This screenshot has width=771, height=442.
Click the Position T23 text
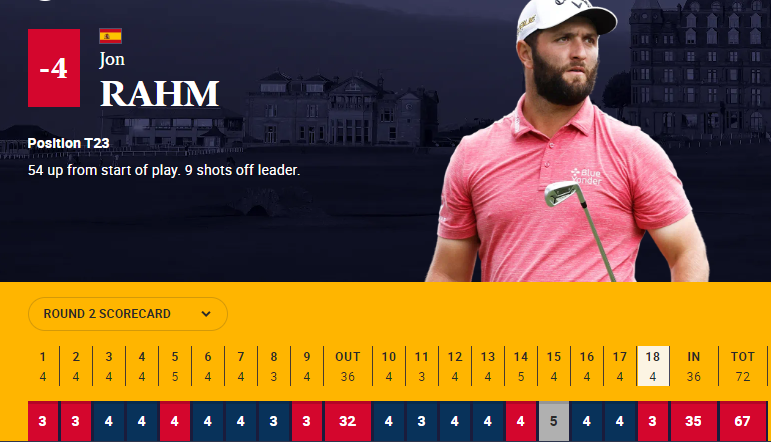(69, 143)
